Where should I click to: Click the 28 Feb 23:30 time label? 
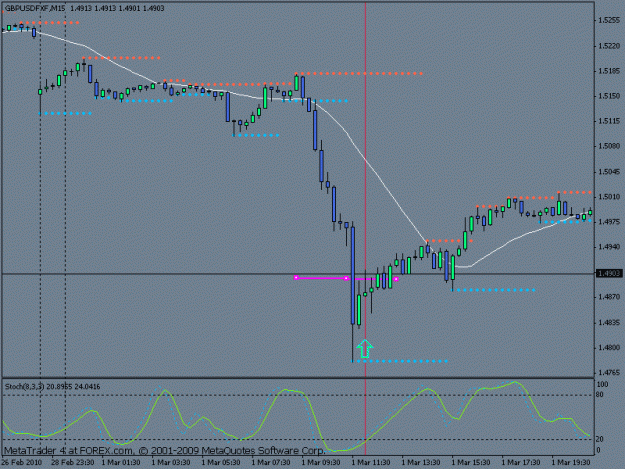(x=73, y=463)
